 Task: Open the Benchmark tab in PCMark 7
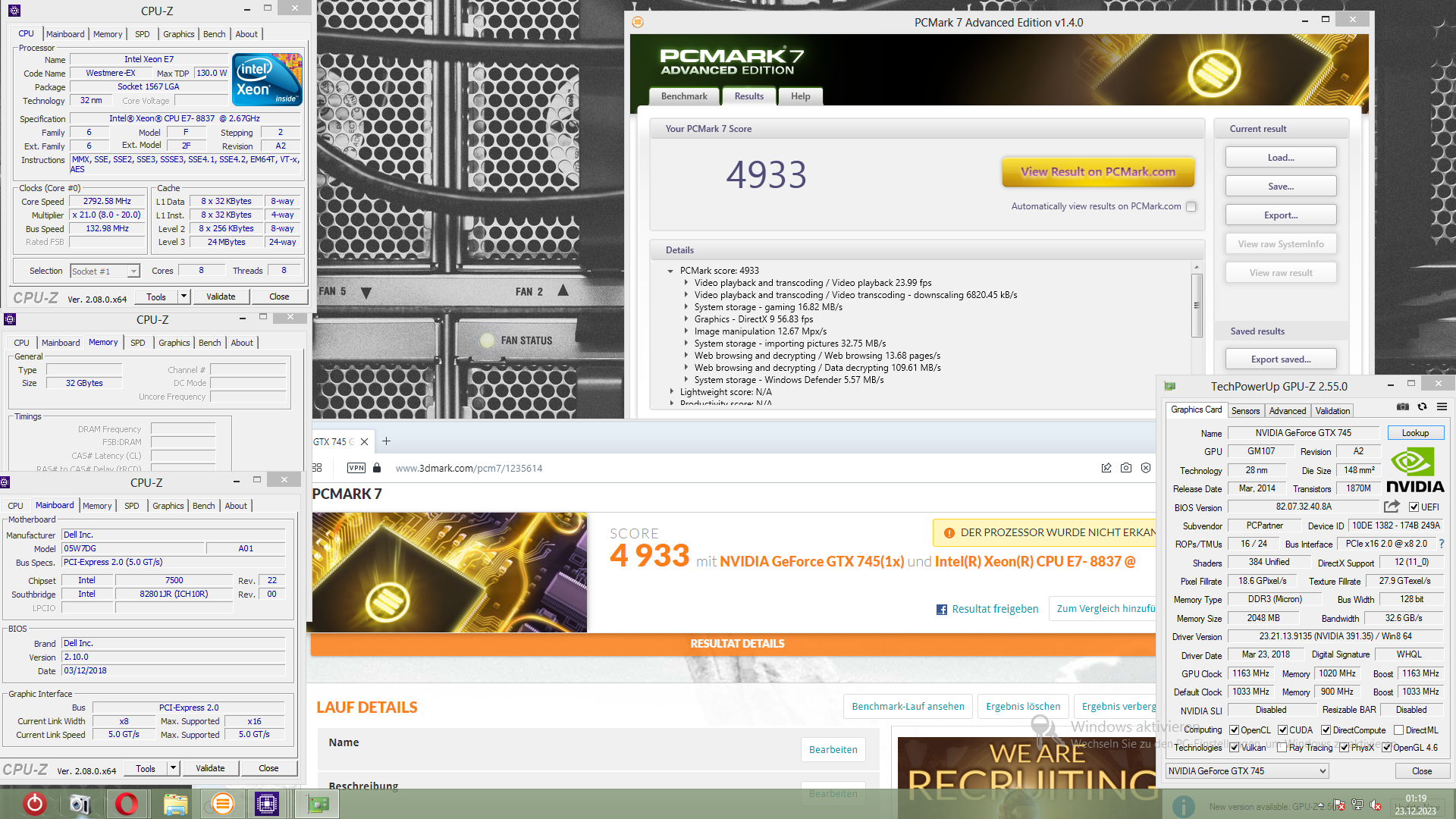(684, 96)
